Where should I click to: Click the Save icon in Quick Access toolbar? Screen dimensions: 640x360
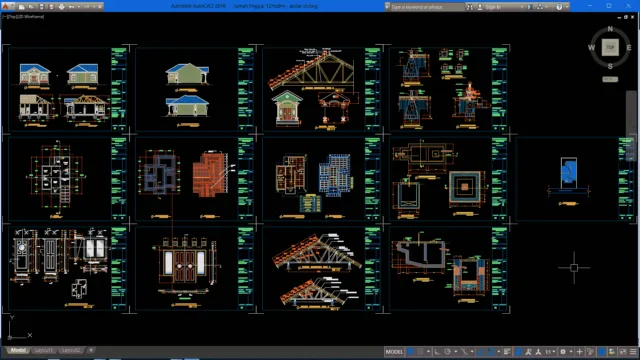point(41,7)
